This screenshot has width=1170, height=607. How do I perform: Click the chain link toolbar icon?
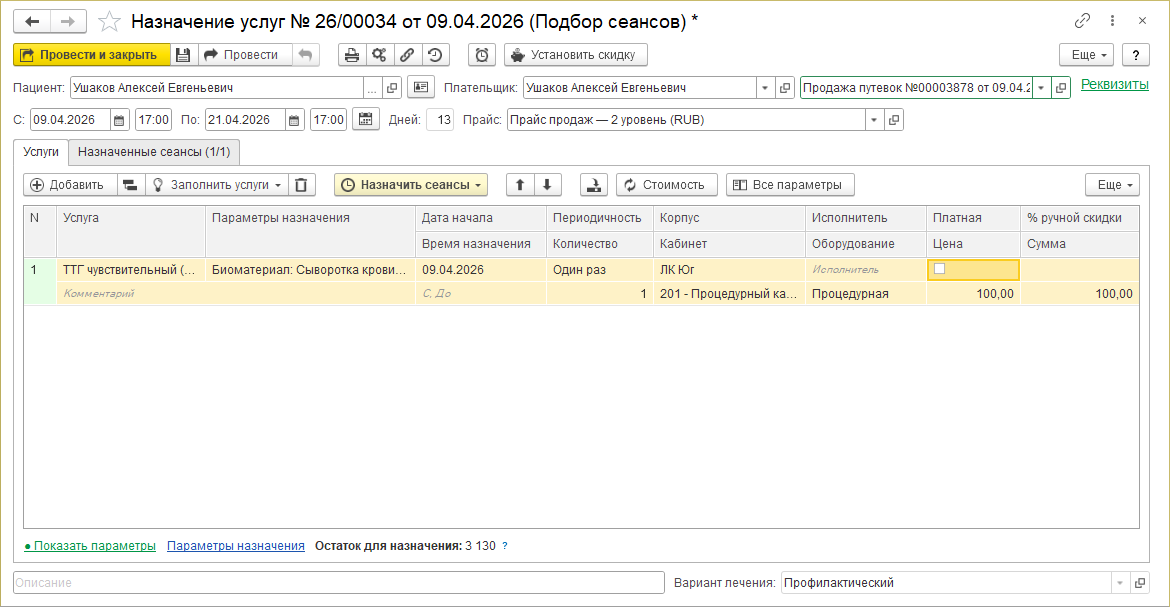point(407,55)
